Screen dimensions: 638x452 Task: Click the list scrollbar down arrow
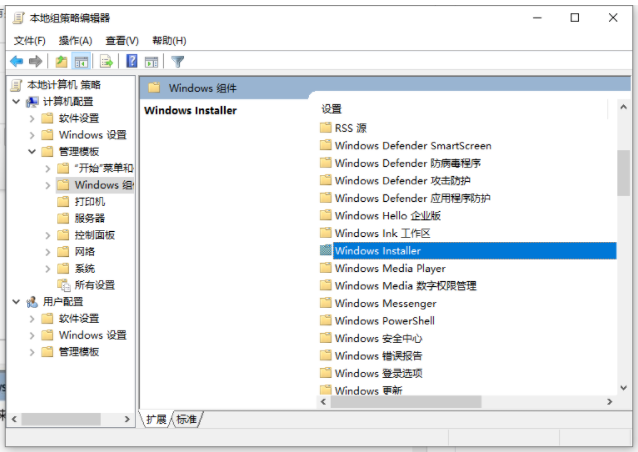pyautogui.click(x=623, y=388)
